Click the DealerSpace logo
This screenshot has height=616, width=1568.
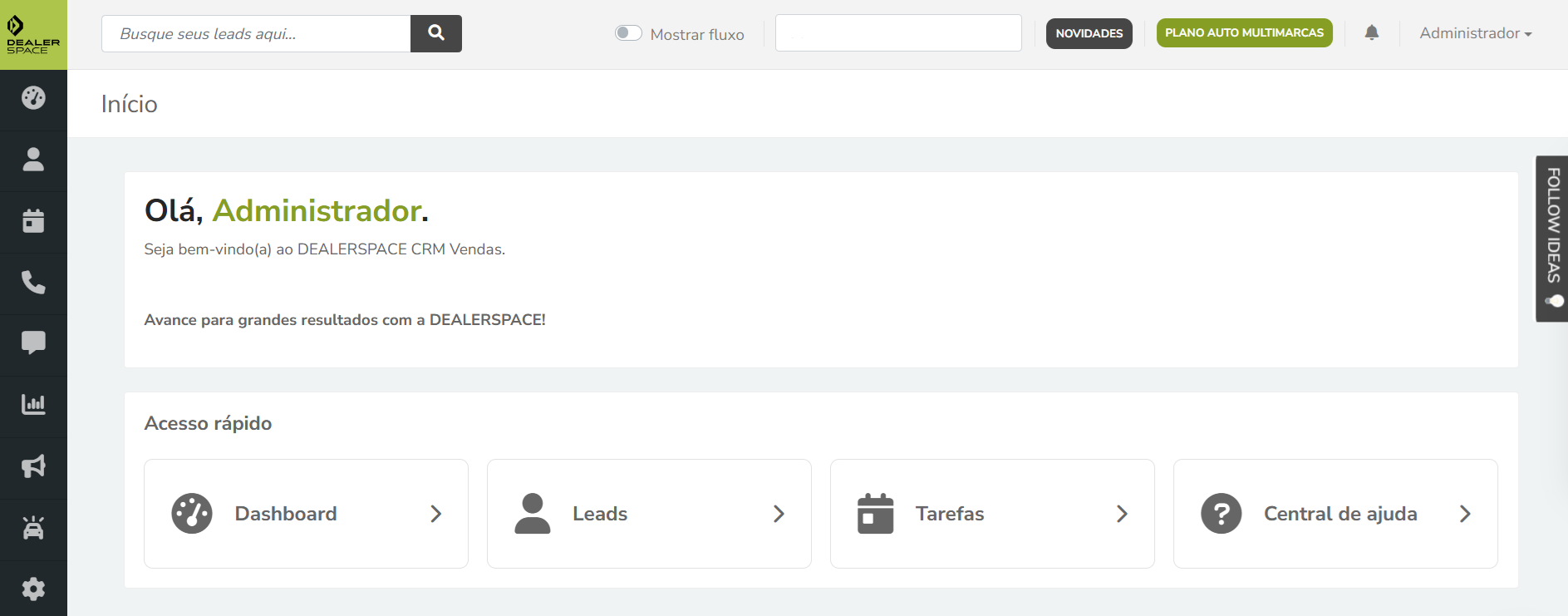(33, 34)
